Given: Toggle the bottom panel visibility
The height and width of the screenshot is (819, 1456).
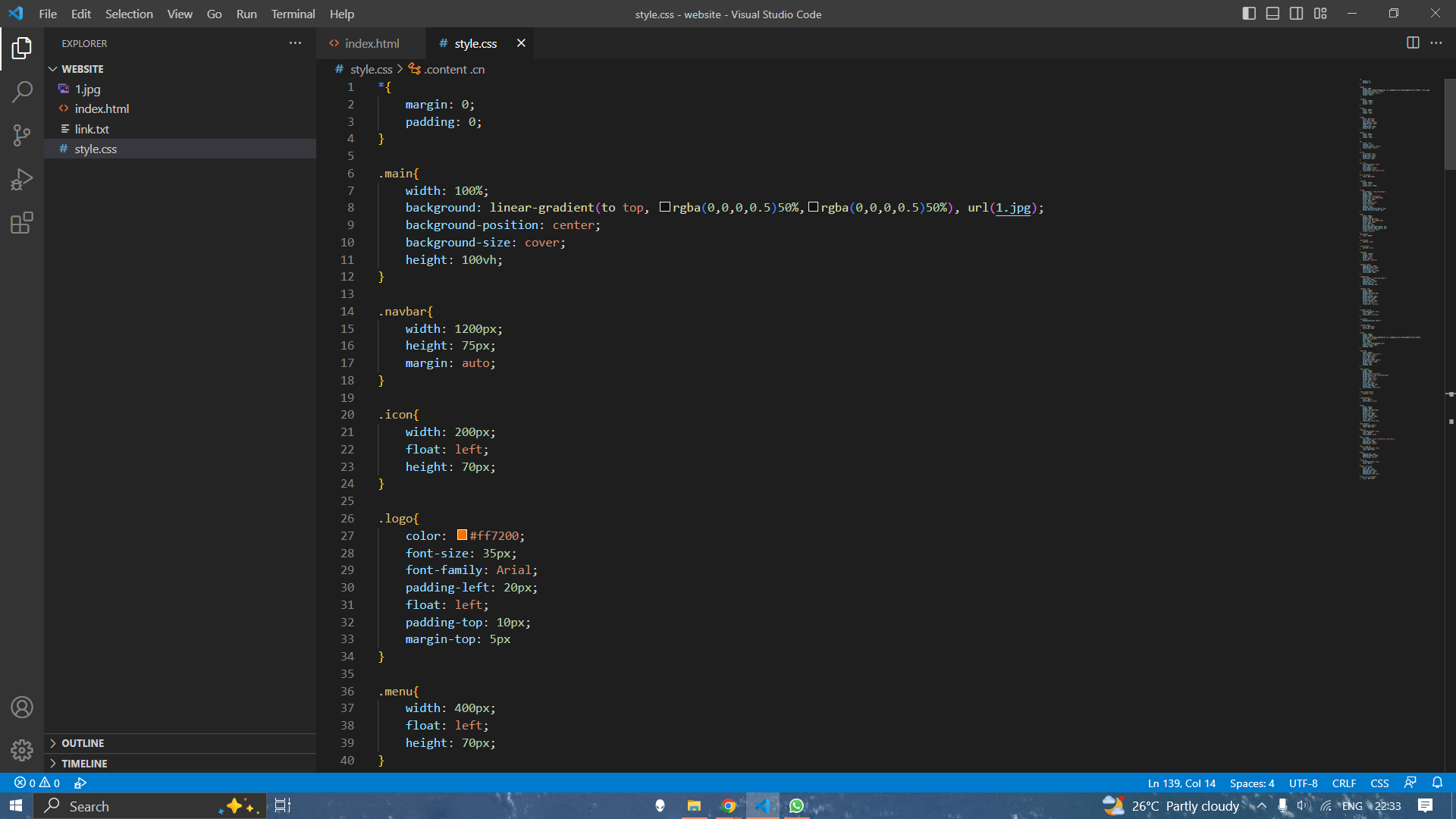Looking at the screenshot, I should tap(1272, 13).
